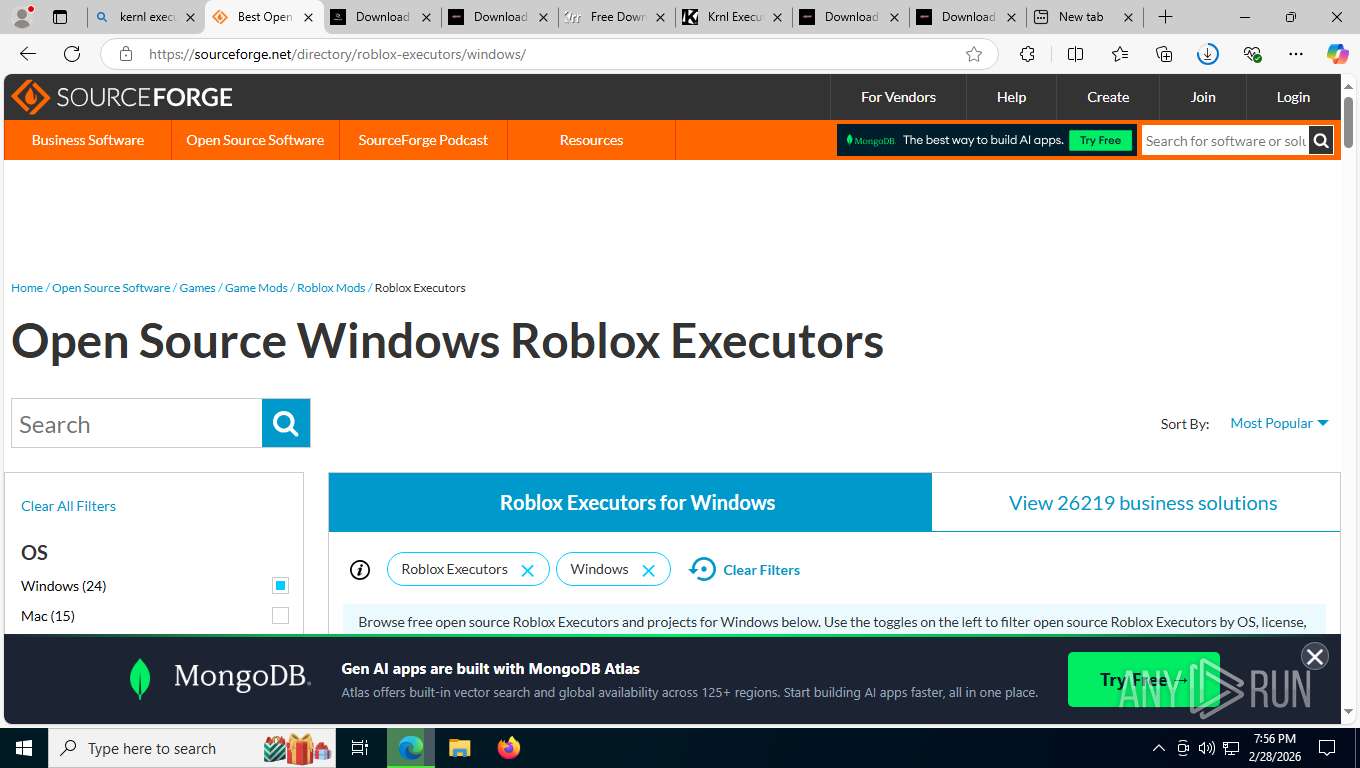Click the Join header link
The image size is (1360, 768).
point(1203,97)
